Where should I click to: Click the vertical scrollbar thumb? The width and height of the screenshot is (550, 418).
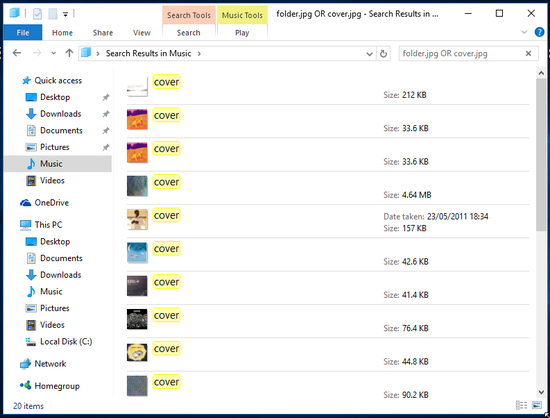(x=541, y=155)
